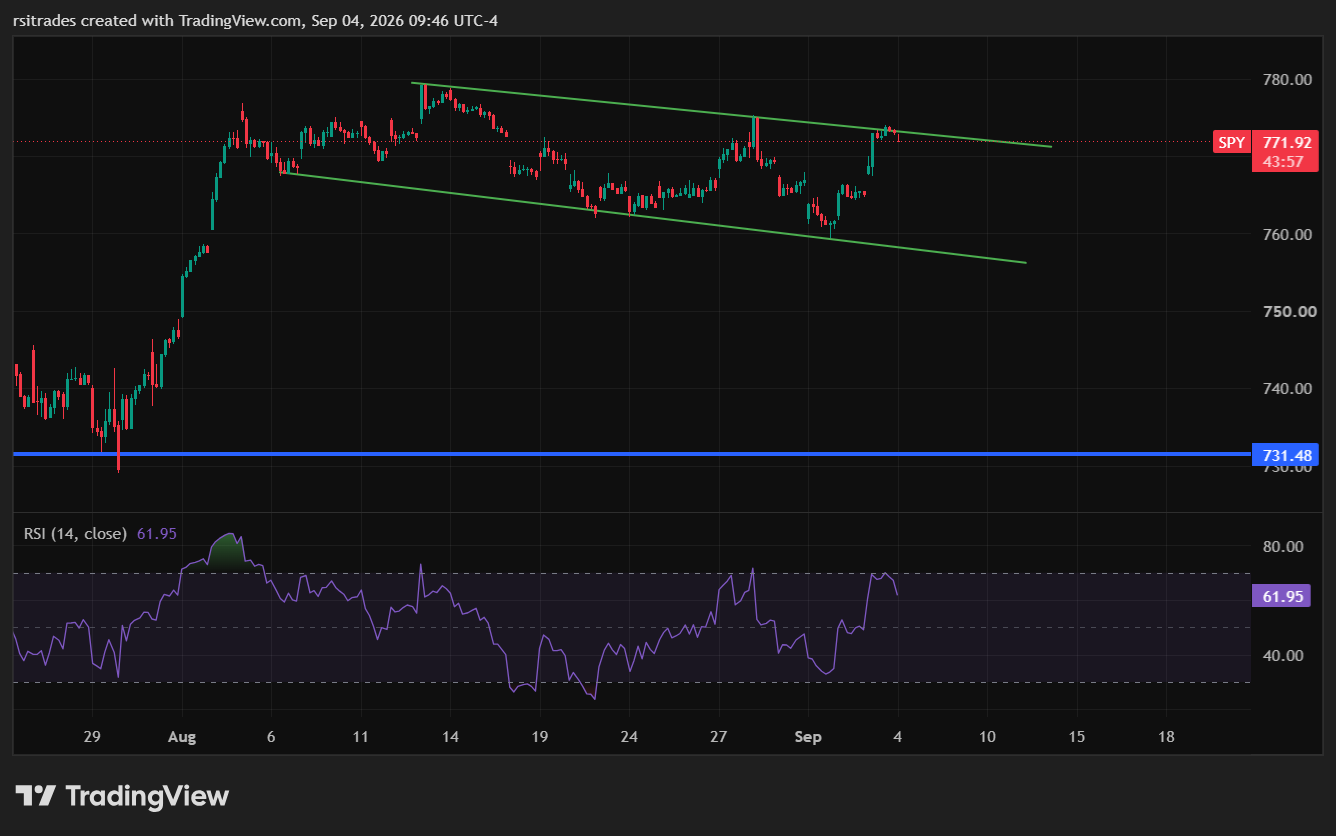Click the "24" date label on time axis

tap(629, 737)
